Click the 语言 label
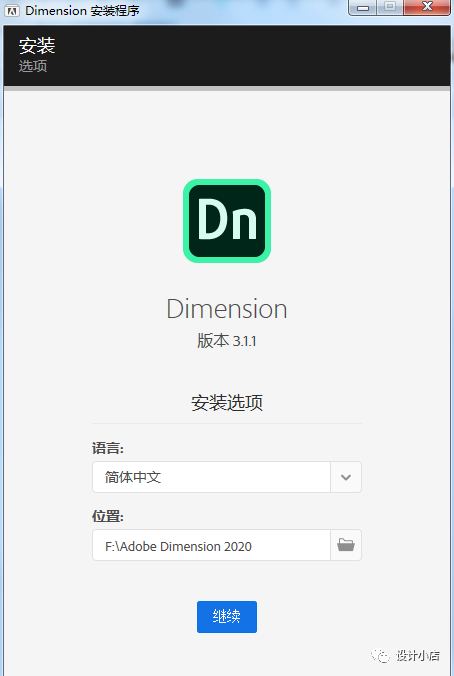Image resolution: width=454 pixels, height=676 pixels. [x=108, y=448]
